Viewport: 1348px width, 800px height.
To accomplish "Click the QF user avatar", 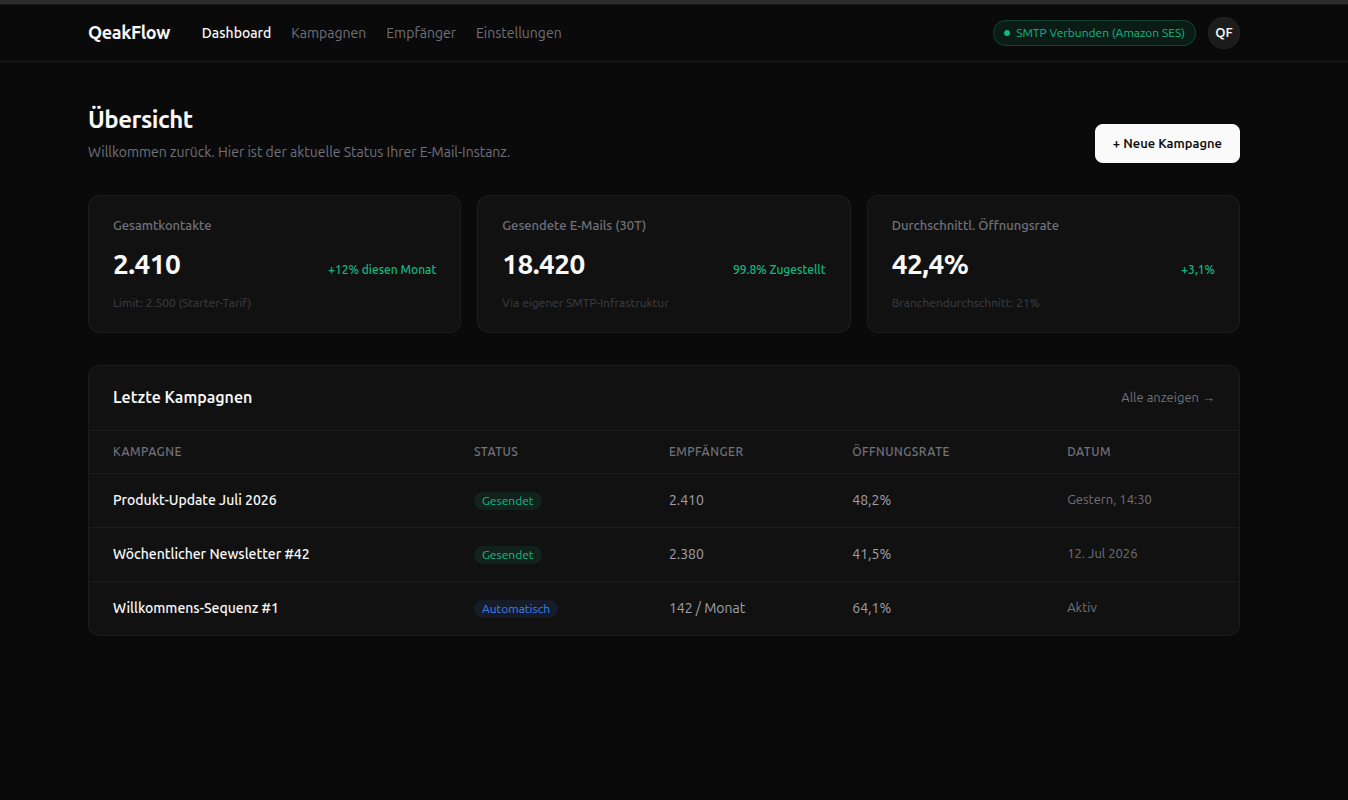I will [x=1224, y=33].
